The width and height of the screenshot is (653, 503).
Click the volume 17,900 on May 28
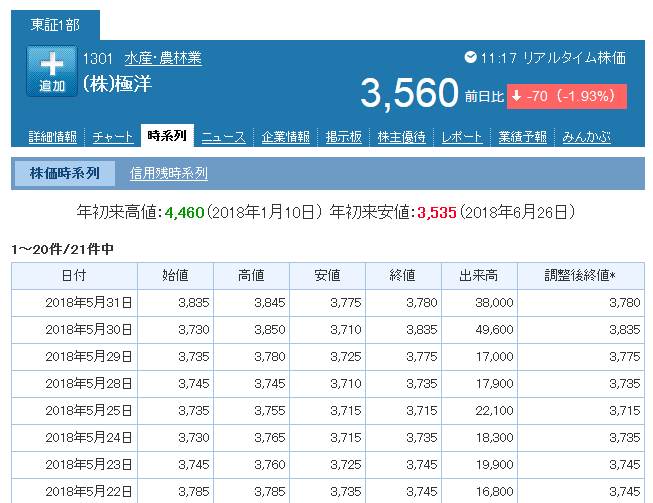pos(494,383)
